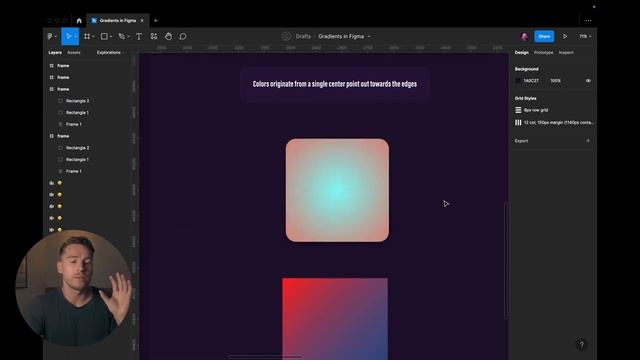640x360 pixels.
Task: Click the canvas vertical scrollbar
Action: 506,260
